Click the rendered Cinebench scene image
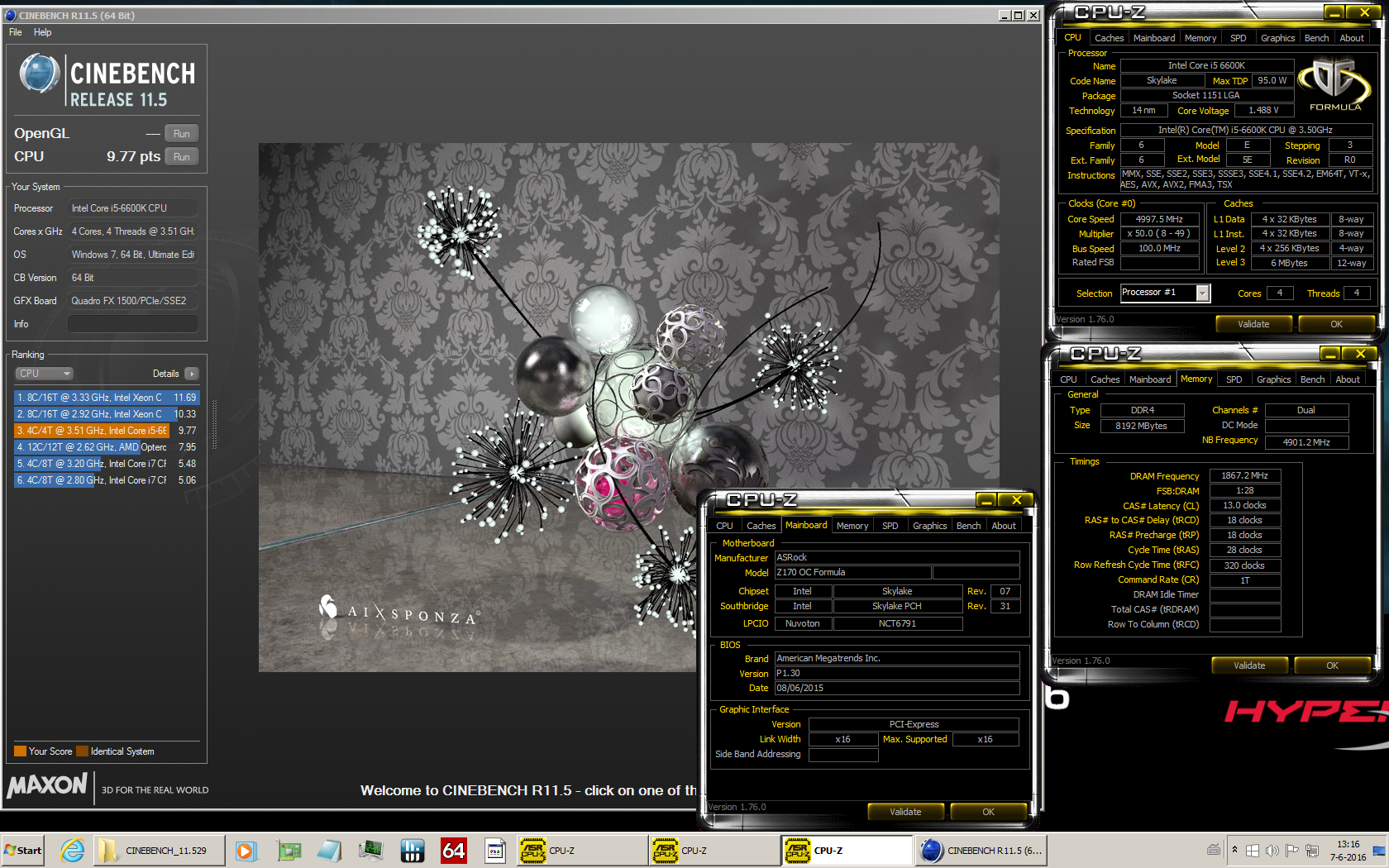 pos(628,407)
